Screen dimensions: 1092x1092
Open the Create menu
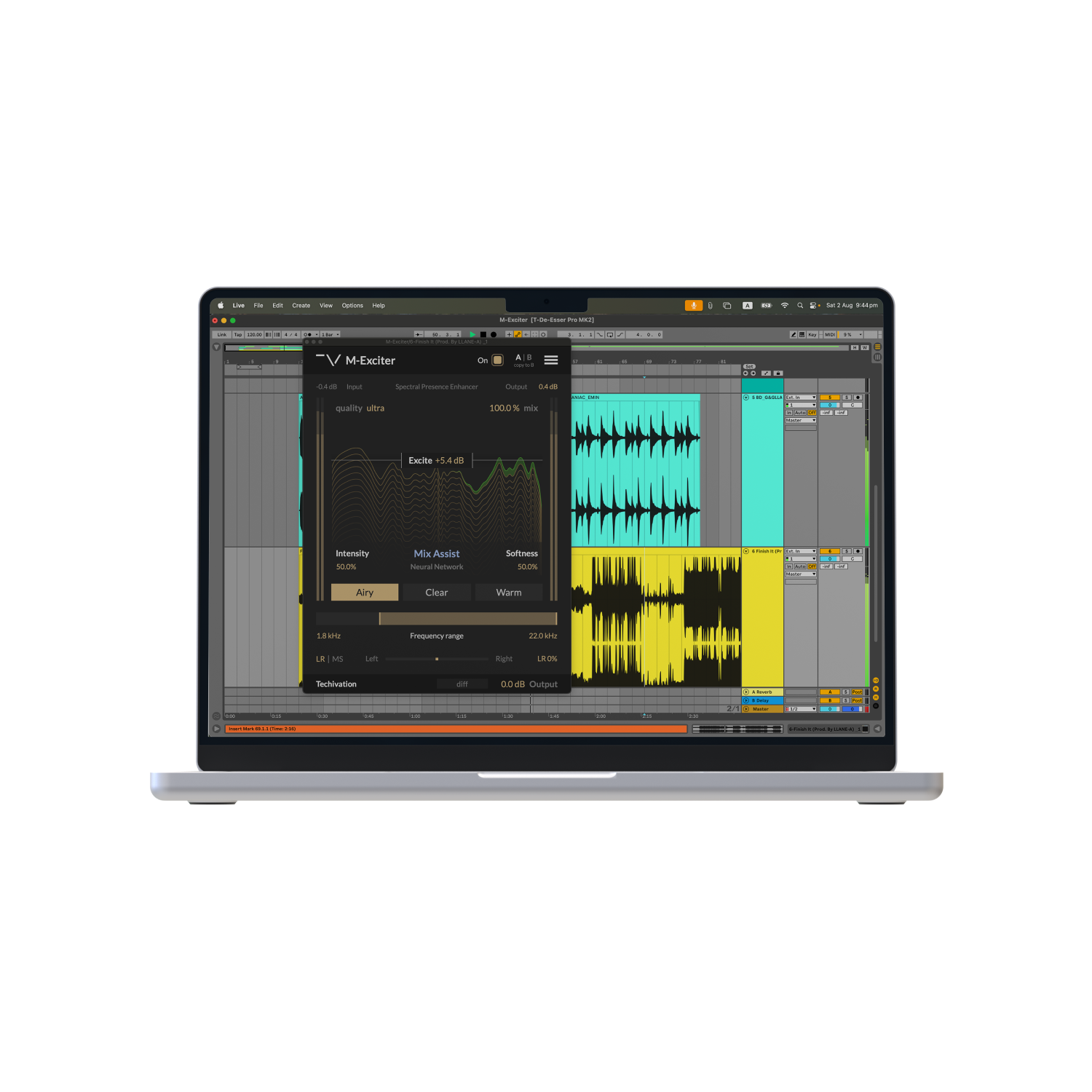click(x=301, y=306)
